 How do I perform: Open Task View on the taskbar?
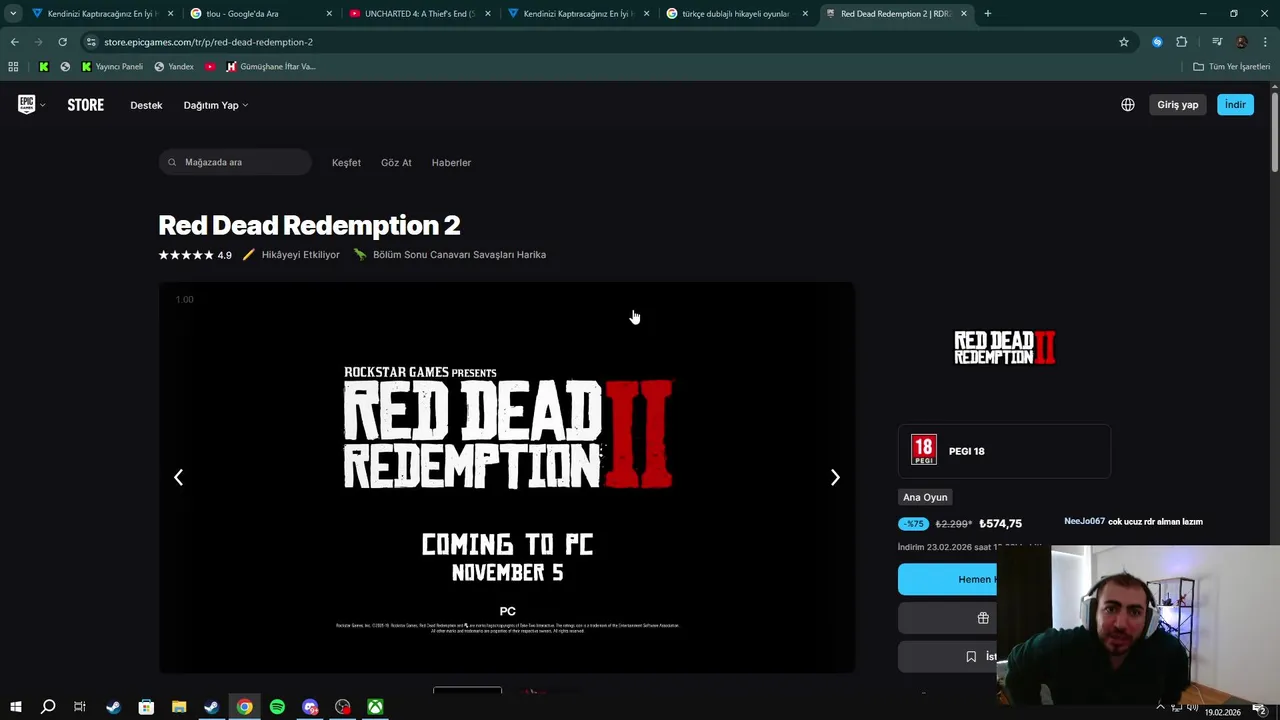[x=80, y=707]
